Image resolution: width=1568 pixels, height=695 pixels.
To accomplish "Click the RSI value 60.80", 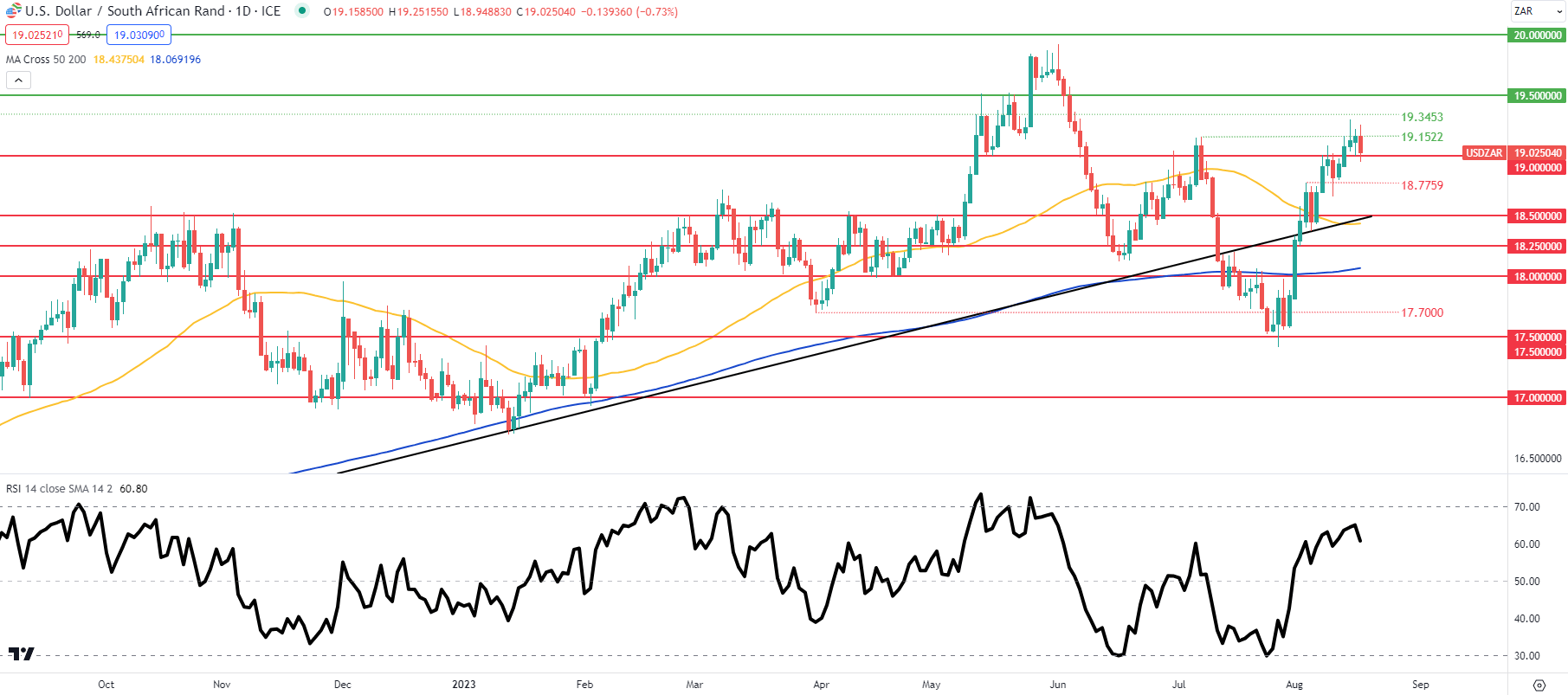I will [133, 489].
